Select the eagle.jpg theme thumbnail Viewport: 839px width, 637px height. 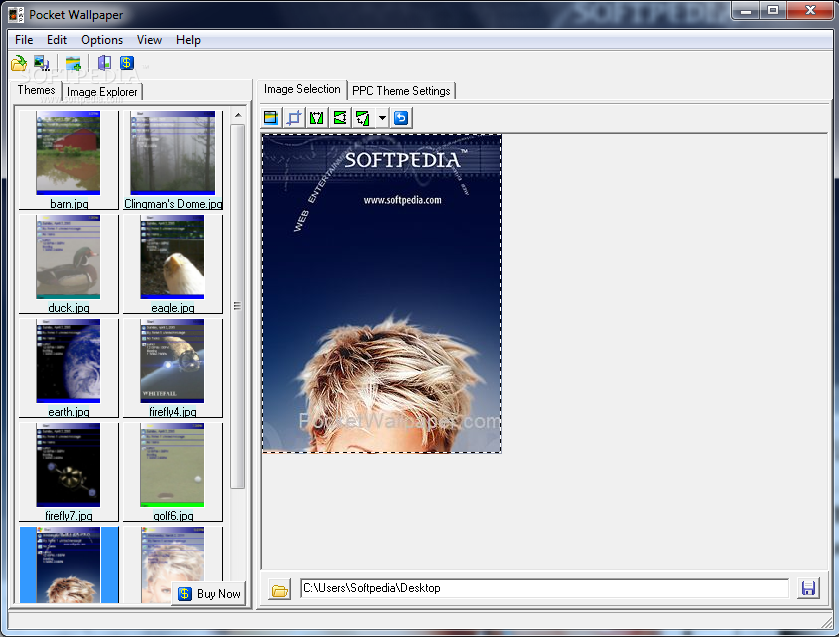tap(173, 263)
